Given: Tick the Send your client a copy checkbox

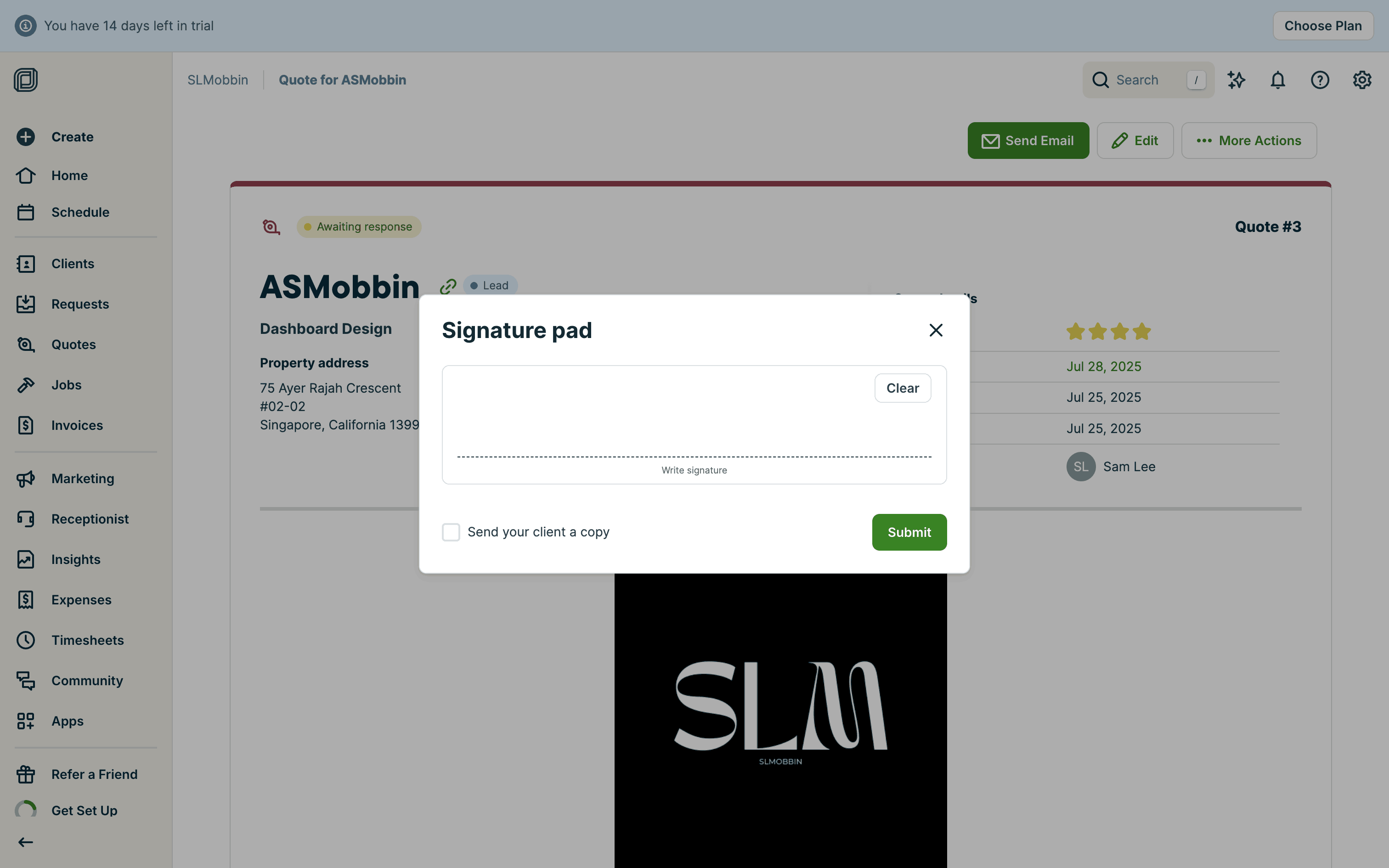Looking at the screenshot, I should (451, 532).
